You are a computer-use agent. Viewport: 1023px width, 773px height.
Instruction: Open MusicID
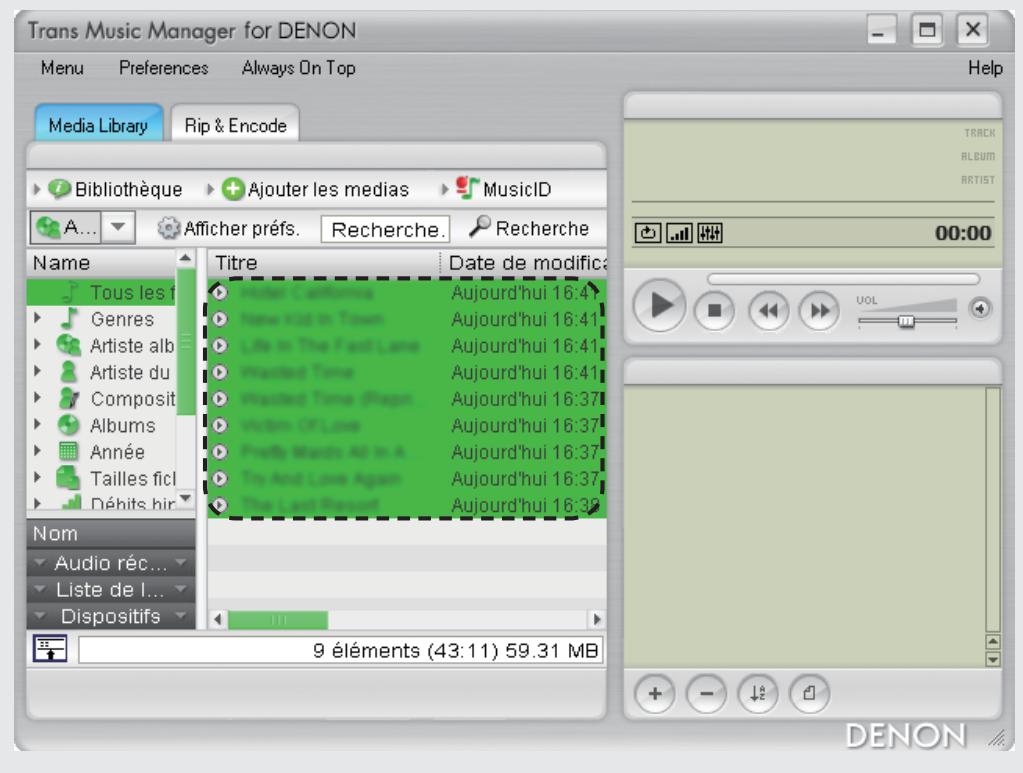click(x=503, y=189)
